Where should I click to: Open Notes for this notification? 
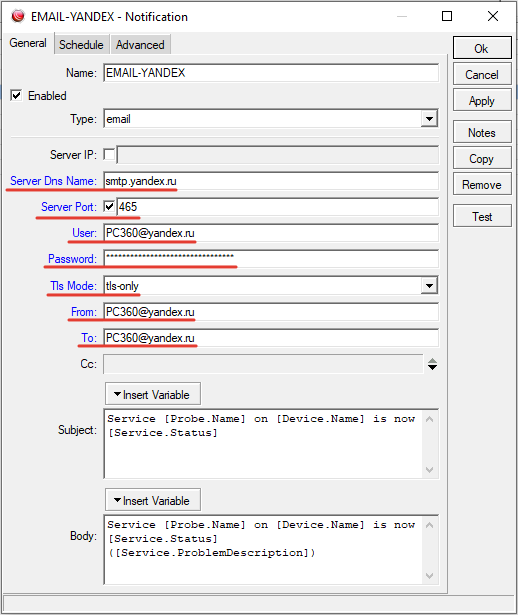click(x=482, y=132)
